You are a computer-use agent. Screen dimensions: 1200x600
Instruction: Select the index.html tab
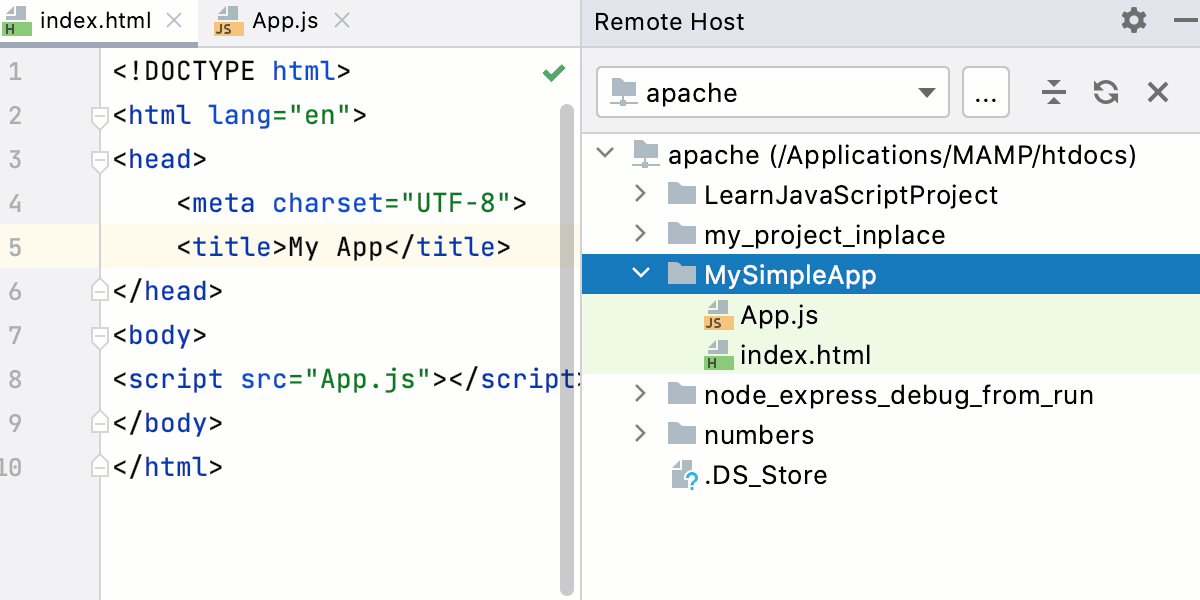coord(95,18)
